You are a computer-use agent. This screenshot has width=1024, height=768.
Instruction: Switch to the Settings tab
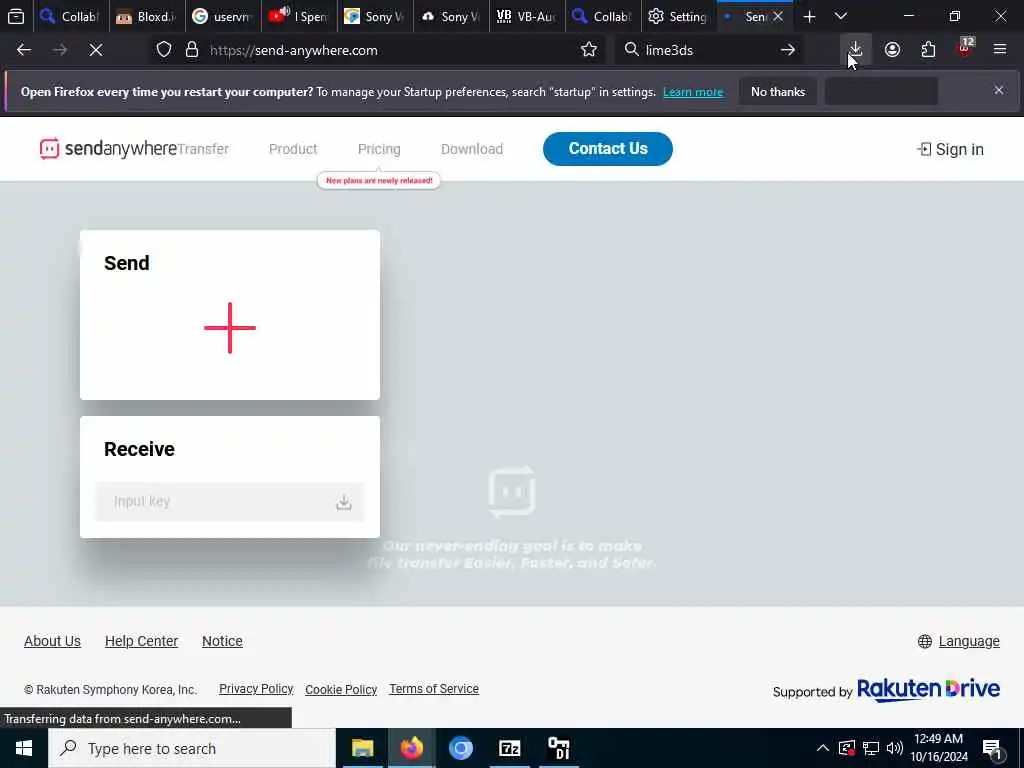point(679,16)
